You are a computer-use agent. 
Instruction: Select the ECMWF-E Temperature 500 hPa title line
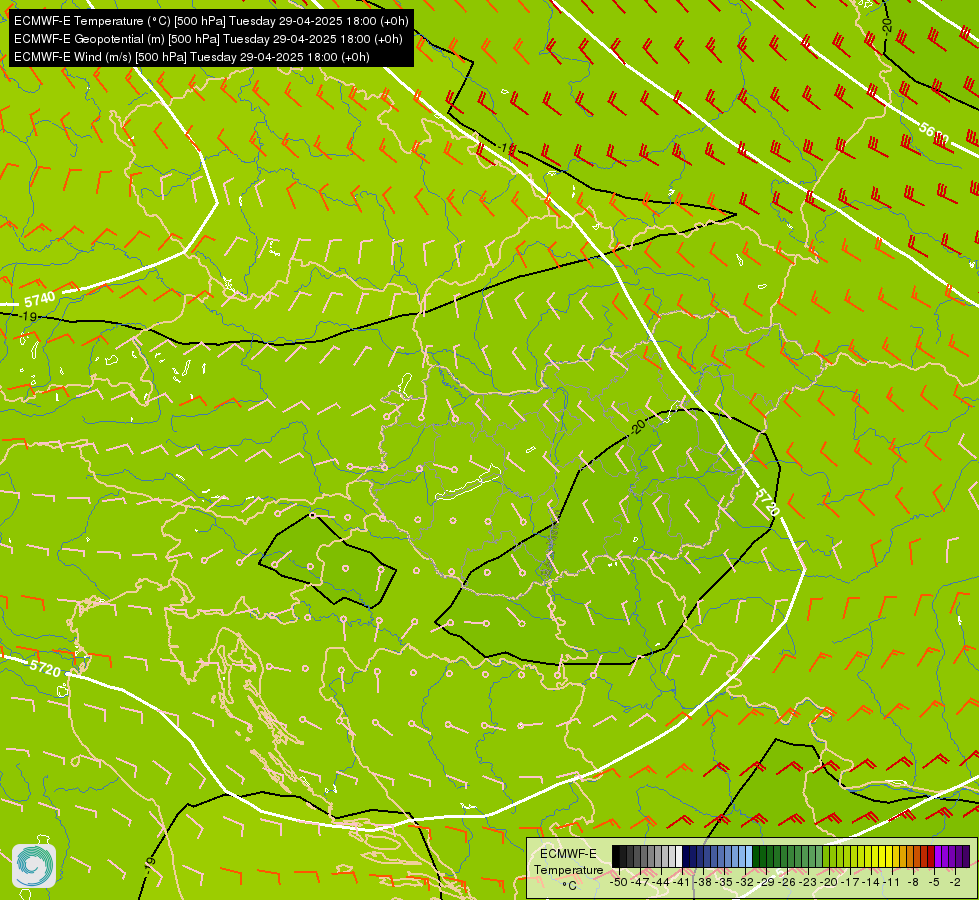(x=211, y=21)
